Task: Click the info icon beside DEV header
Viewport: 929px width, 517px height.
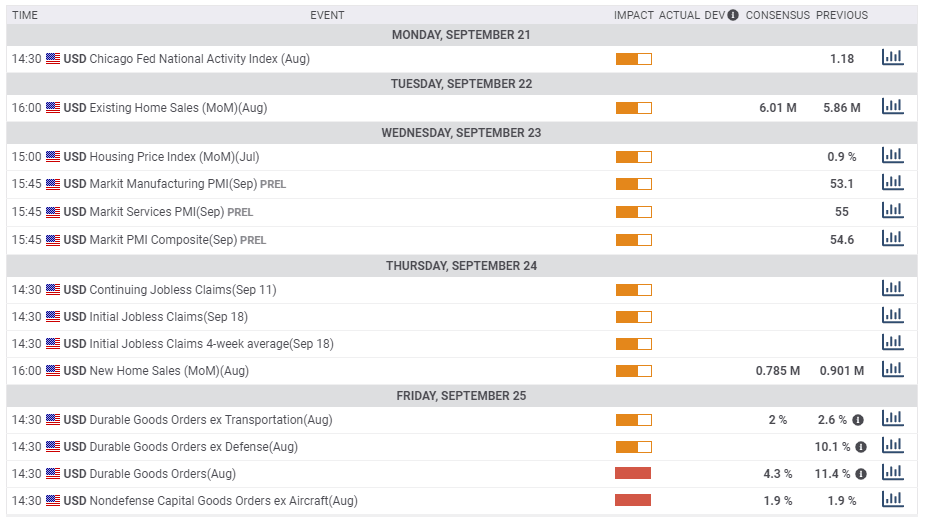Action: click(x=733, y=15)
